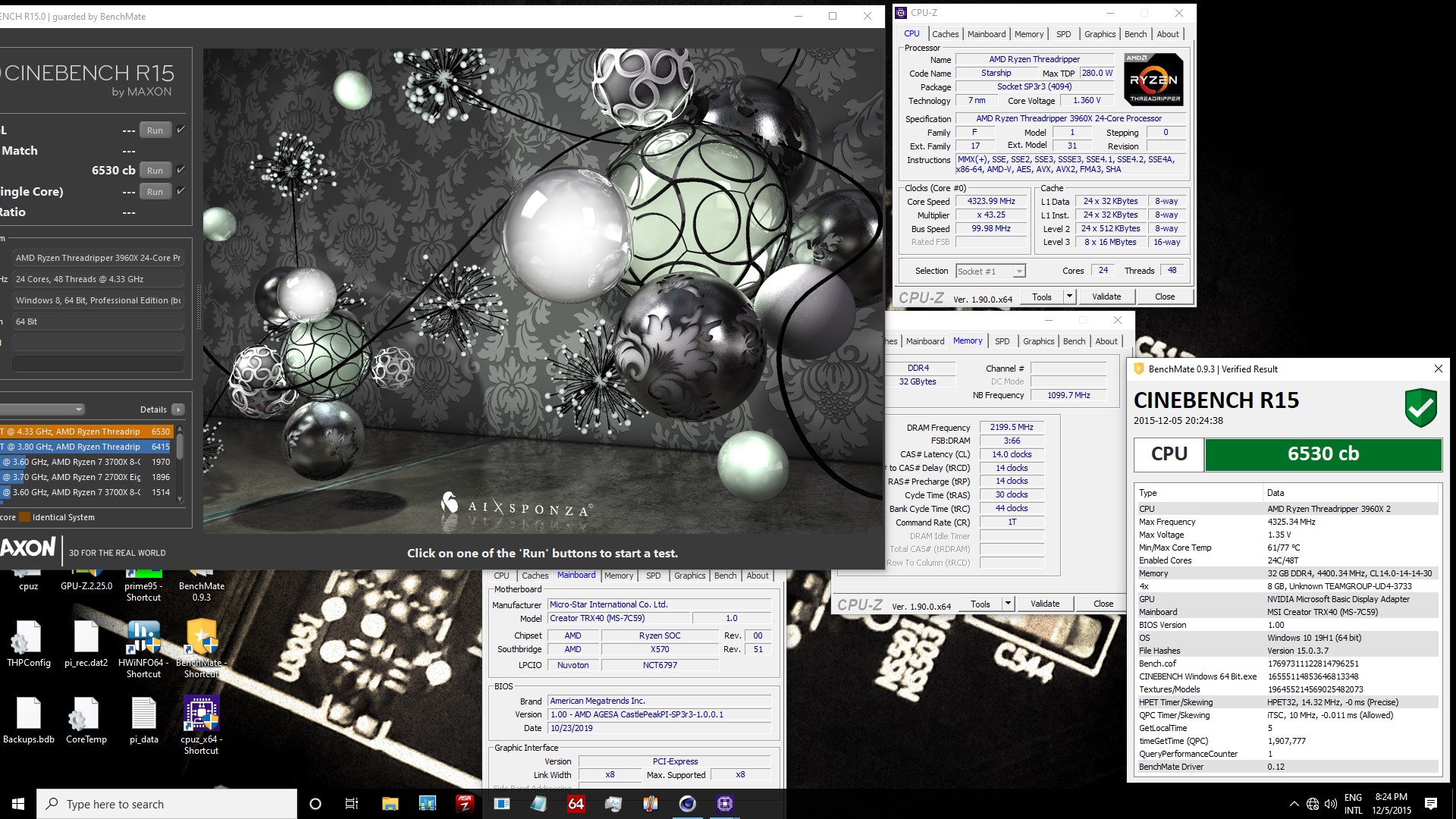Close the BenchMate Verified Result panel

pos(1438,369)
